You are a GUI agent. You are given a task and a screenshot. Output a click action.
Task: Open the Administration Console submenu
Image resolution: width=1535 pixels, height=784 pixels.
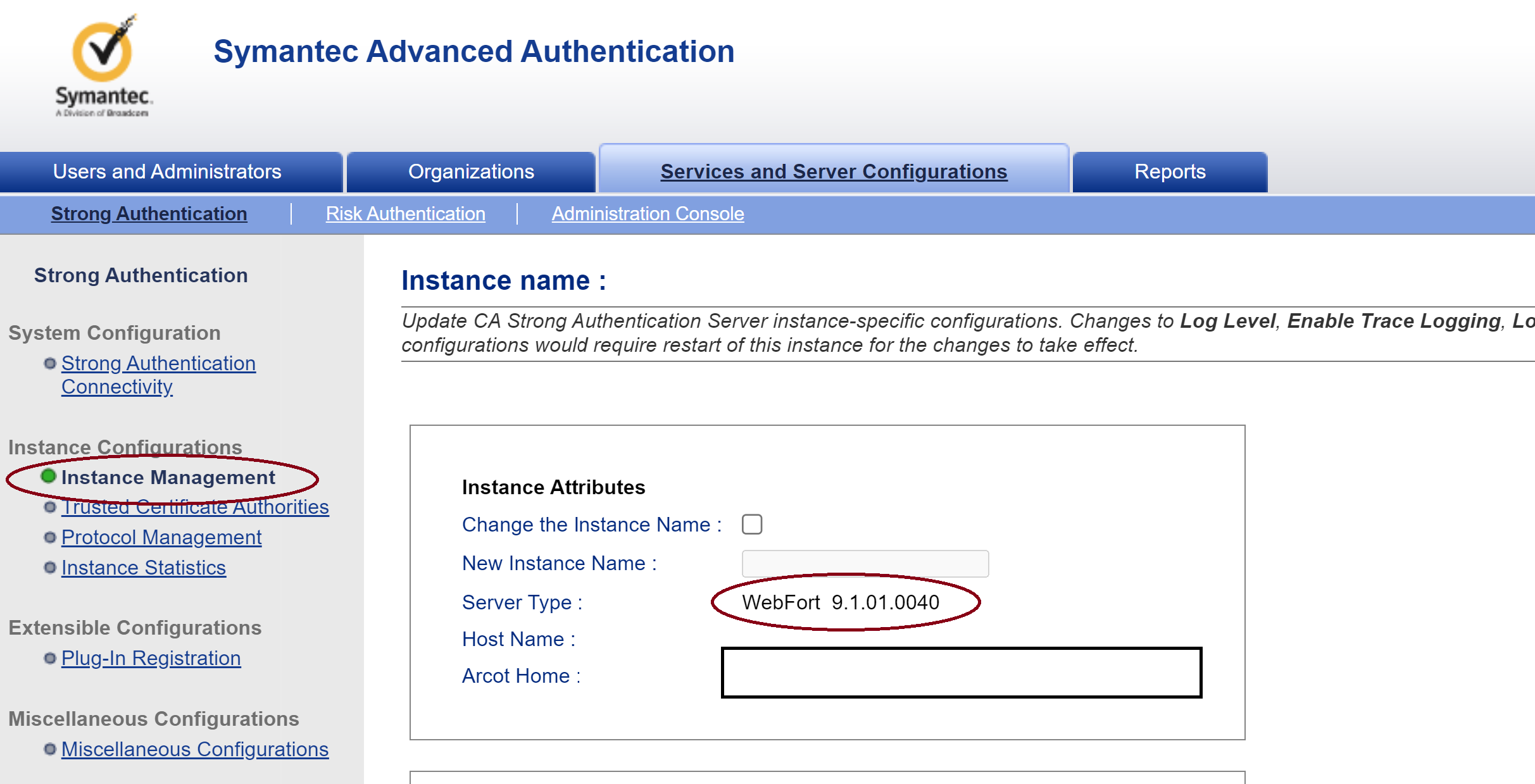coord(648,214)
